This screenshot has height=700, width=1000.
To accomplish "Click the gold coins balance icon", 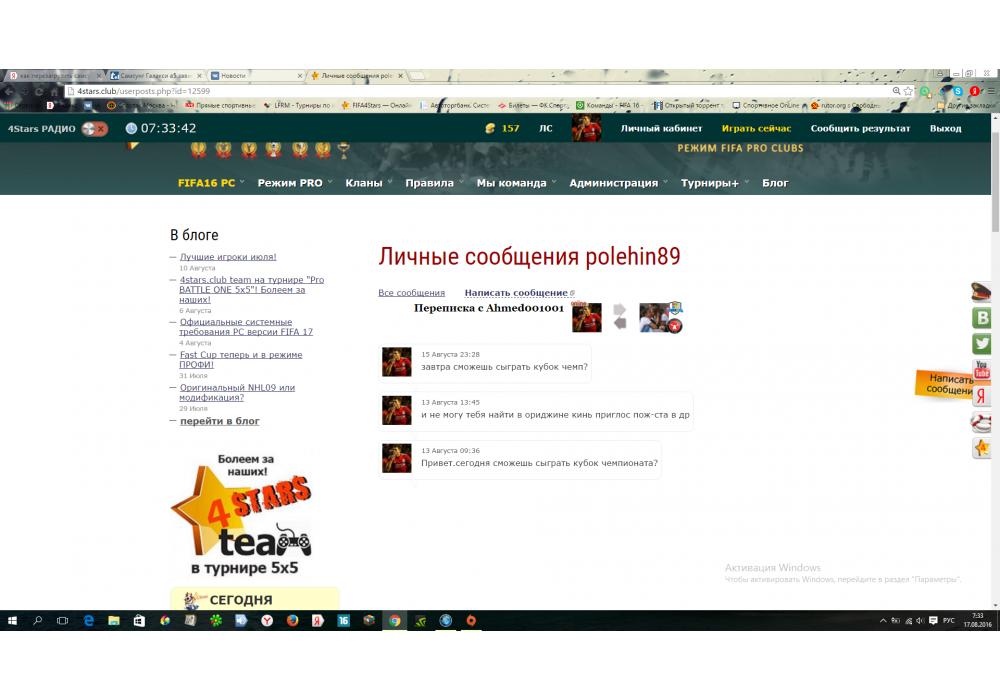I will pyautogui.click(x=490, y=129).
